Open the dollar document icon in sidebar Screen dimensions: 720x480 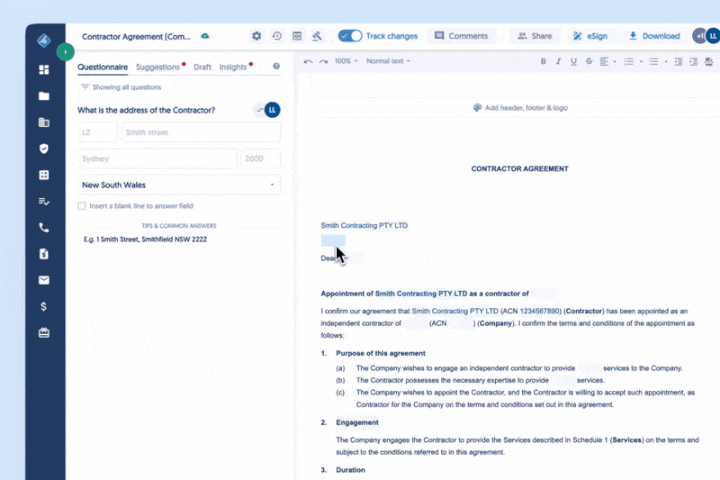(x=44, y=254)
